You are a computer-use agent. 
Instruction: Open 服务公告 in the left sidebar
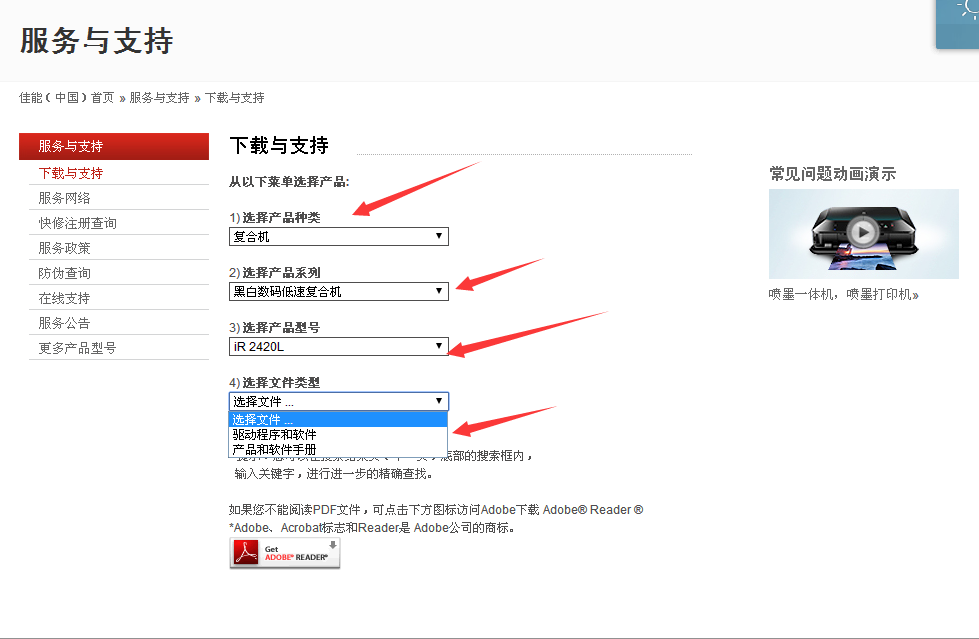tap(64, 323)
